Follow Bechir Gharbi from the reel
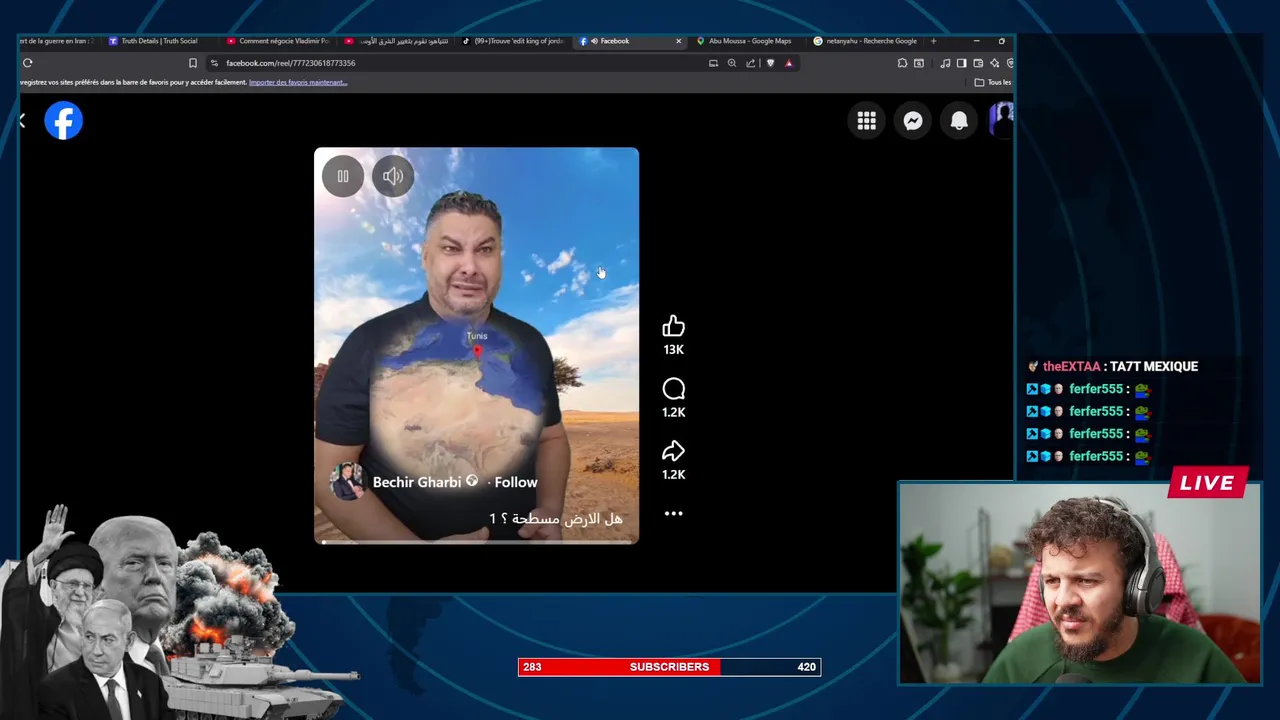This screenshot has height=720, width=1280. point(516,482)
